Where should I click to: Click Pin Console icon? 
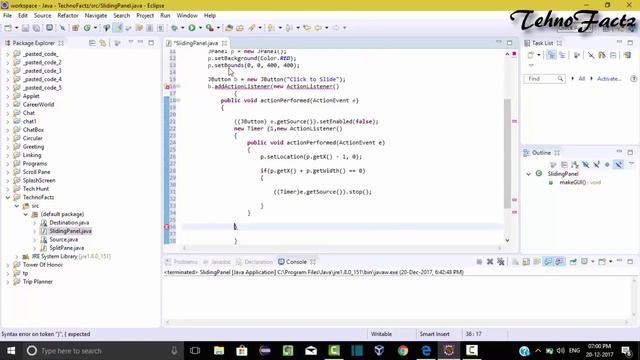[x=573, y=262]
